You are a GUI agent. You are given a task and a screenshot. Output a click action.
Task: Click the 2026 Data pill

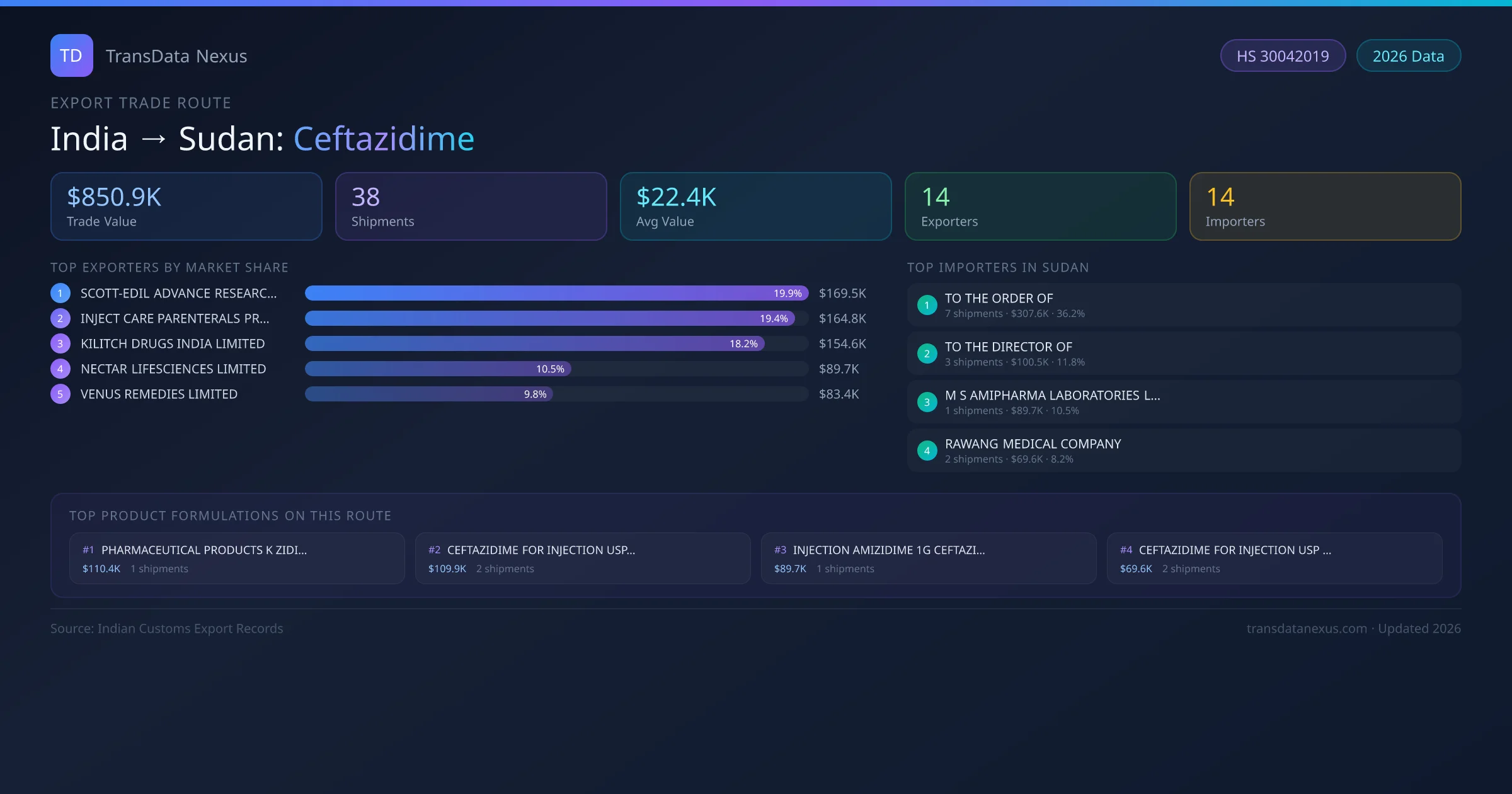click(x=1408, y=56)
